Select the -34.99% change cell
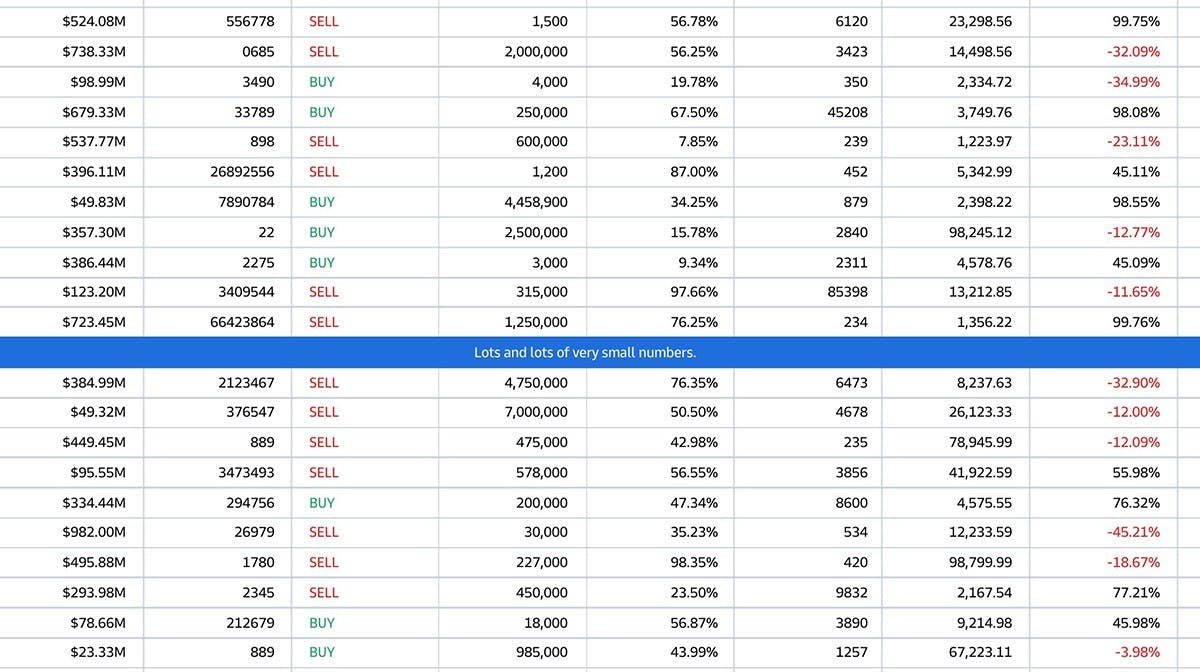Image resolution: width=1200 pixels, height=672 pixels. pos(1133,82)
